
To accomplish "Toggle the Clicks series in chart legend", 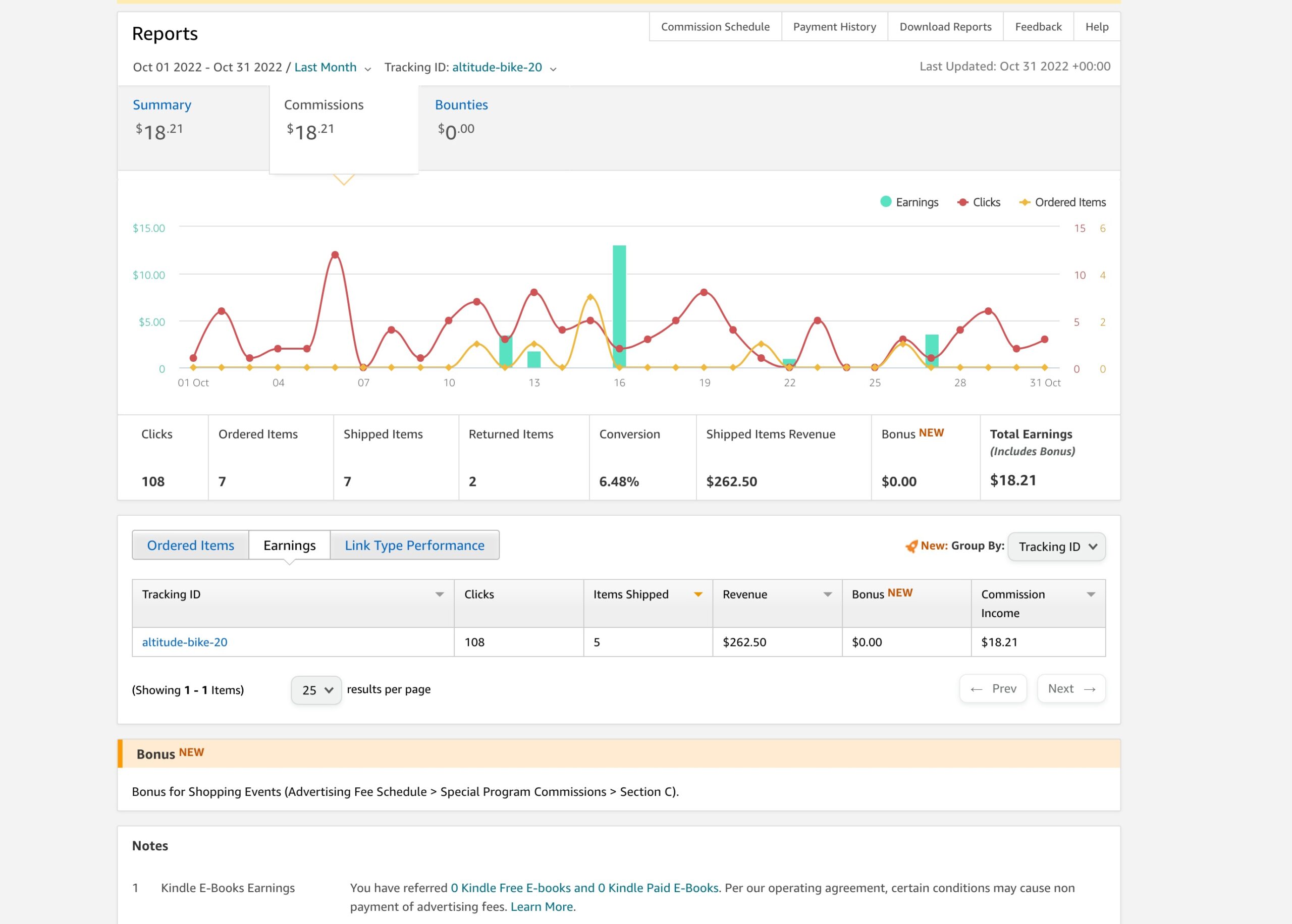I will [979, 202].
